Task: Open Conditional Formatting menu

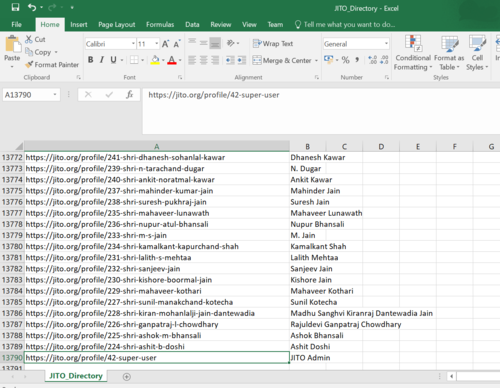Action: (413, 53)
